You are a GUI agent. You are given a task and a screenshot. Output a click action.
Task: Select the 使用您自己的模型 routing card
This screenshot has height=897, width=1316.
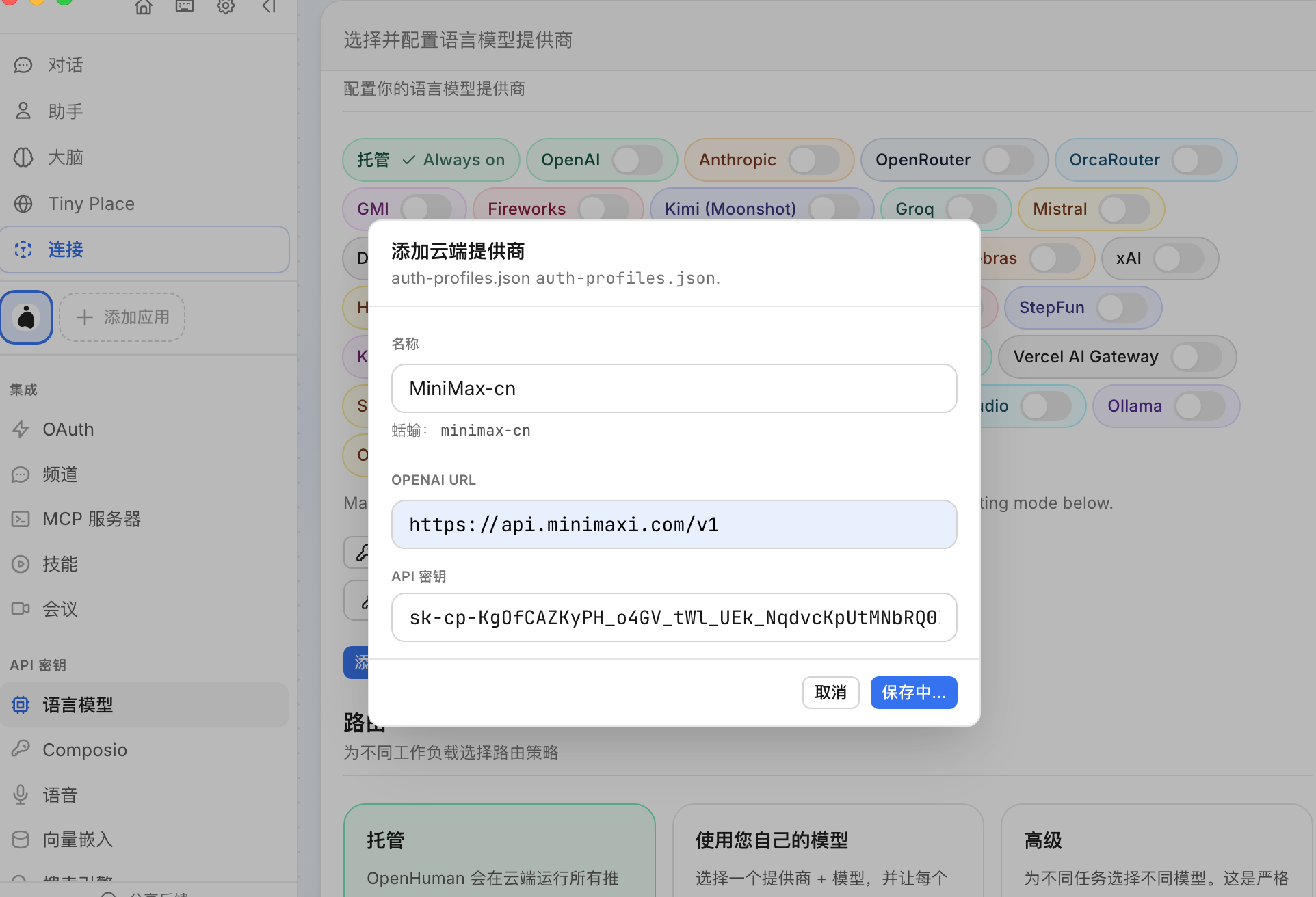[x=828, y=851]
